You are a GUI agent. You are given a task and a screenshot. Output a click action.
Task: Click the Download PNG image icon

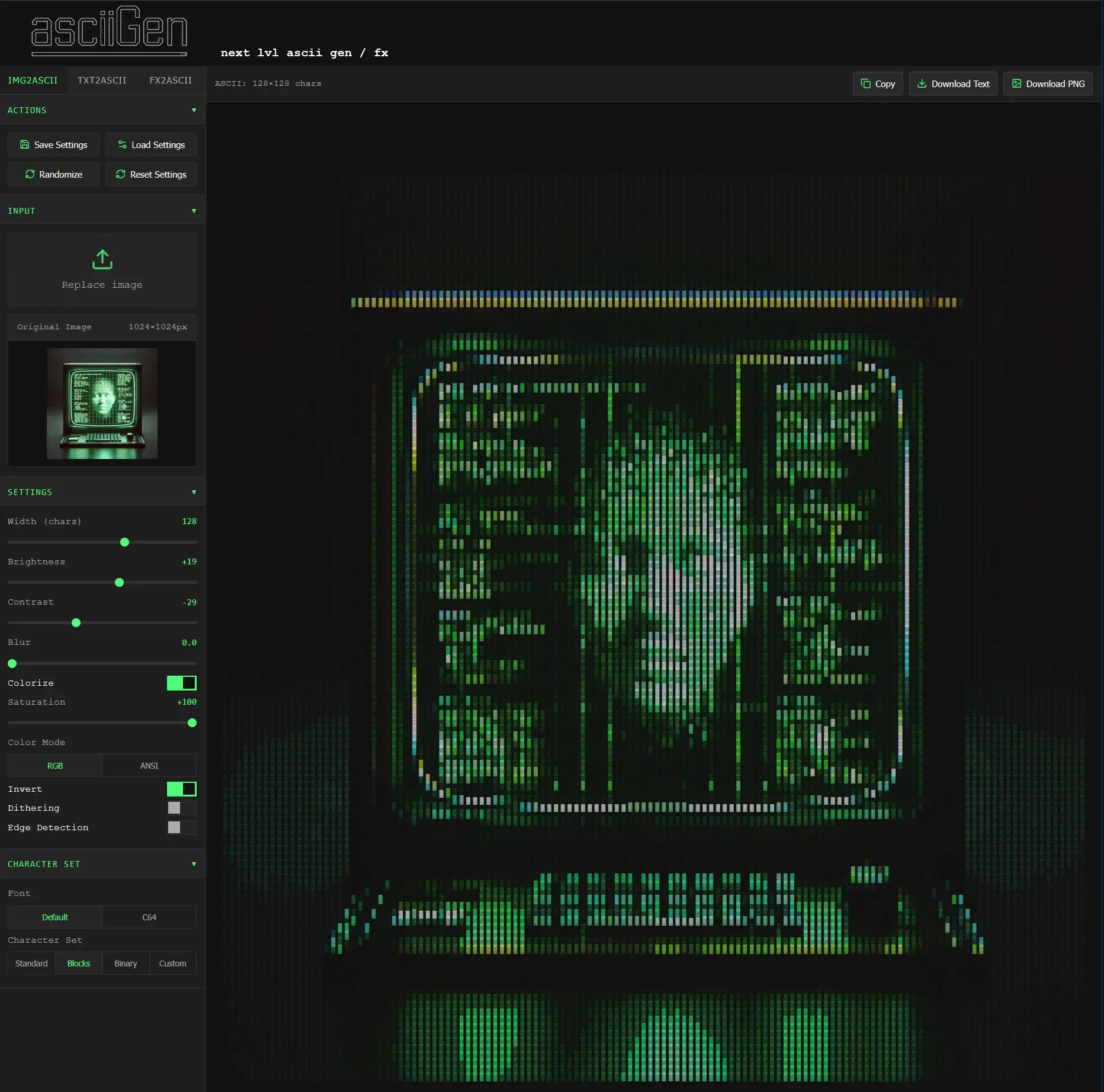1016,83
